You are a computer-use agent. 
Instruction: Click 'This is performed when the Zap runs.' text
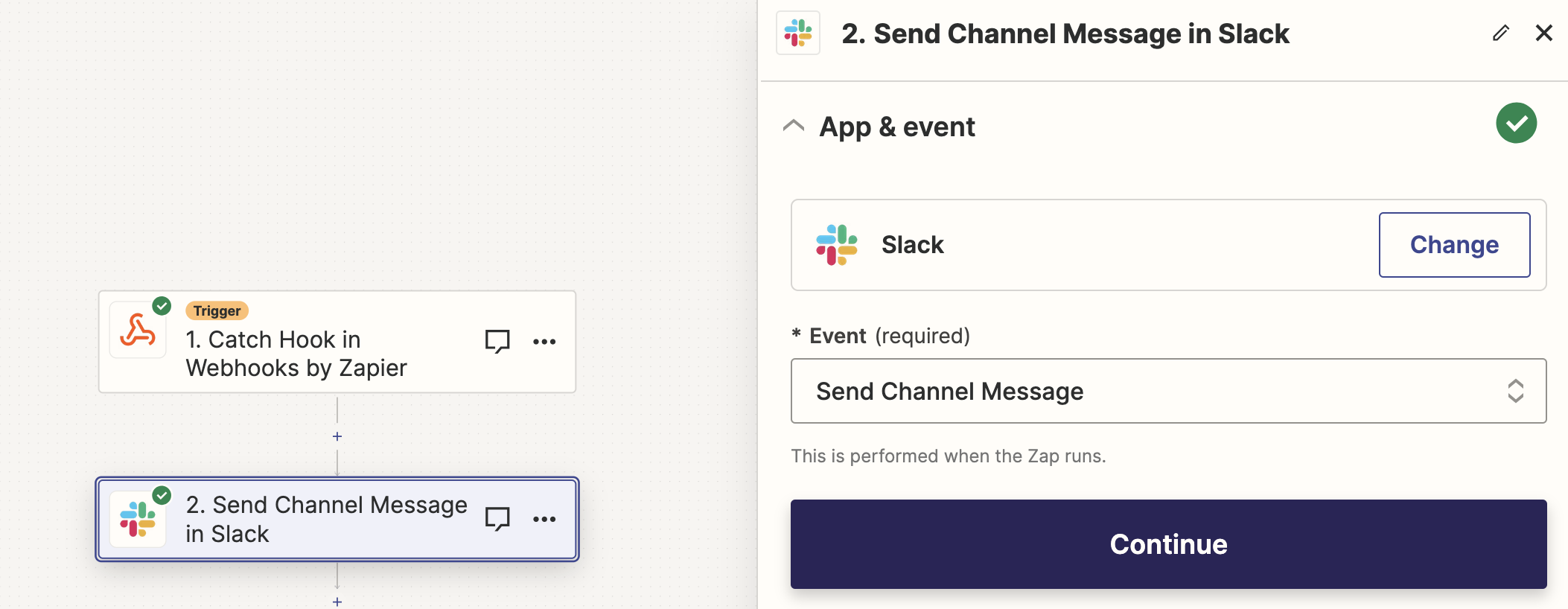pyautogui.click(x=949, y=456)
